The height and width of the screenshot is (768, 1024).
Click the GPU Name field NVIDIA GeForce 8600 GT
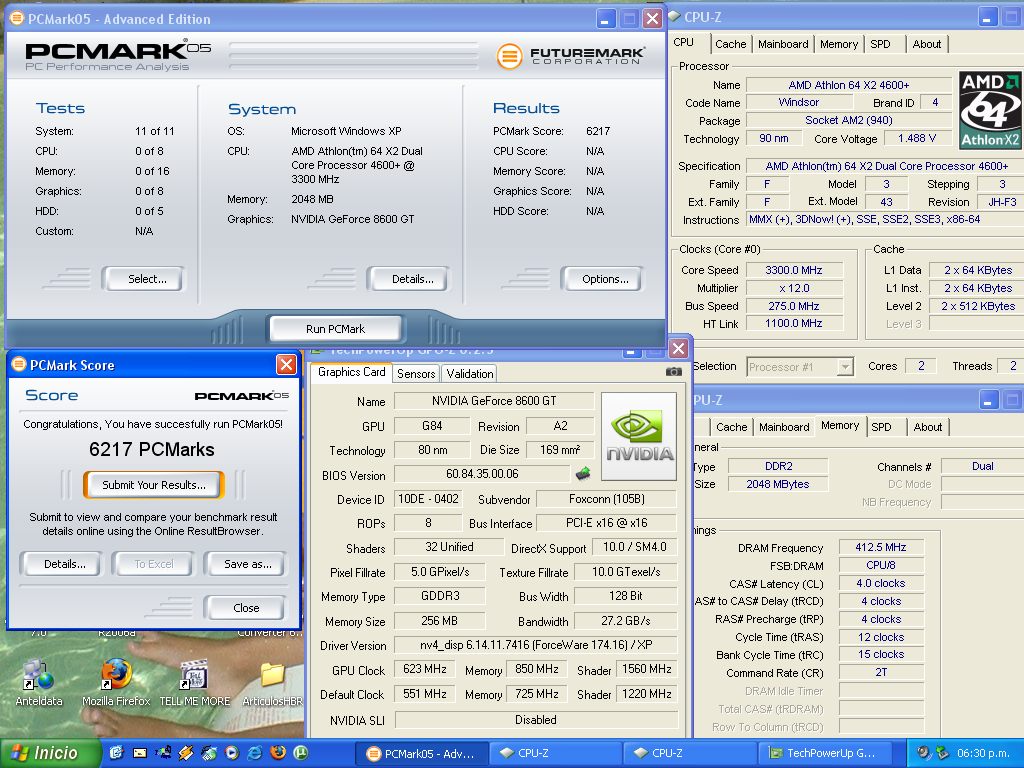(x=494, y=401)
